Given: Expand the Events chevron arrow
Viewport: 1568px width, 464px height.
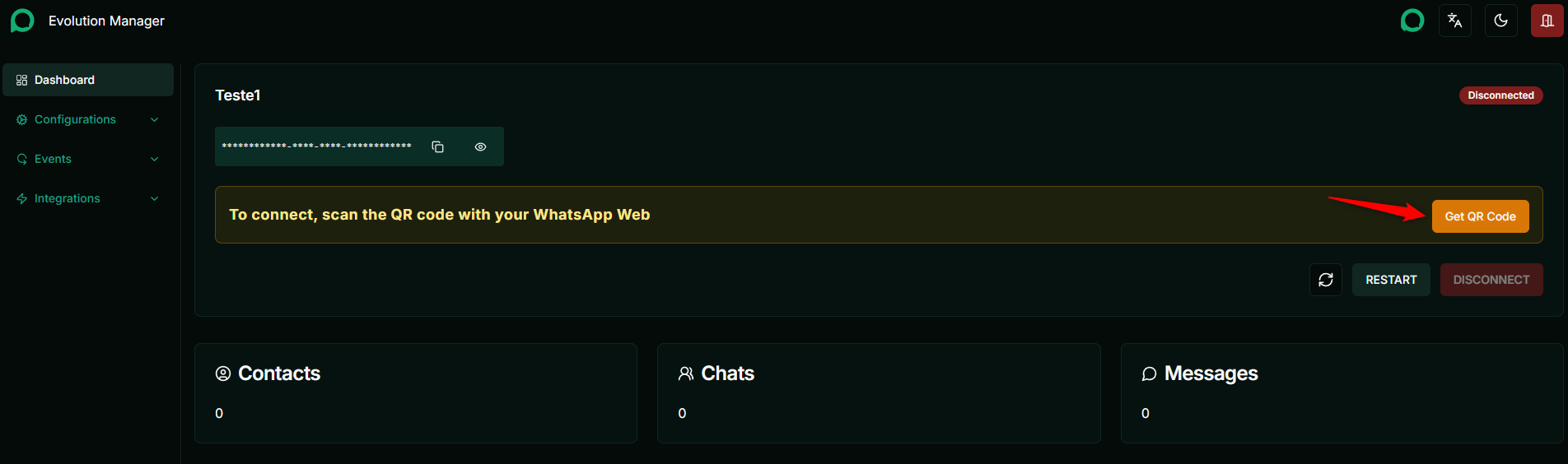Looking at the screenshot, I should click(154, 159).
